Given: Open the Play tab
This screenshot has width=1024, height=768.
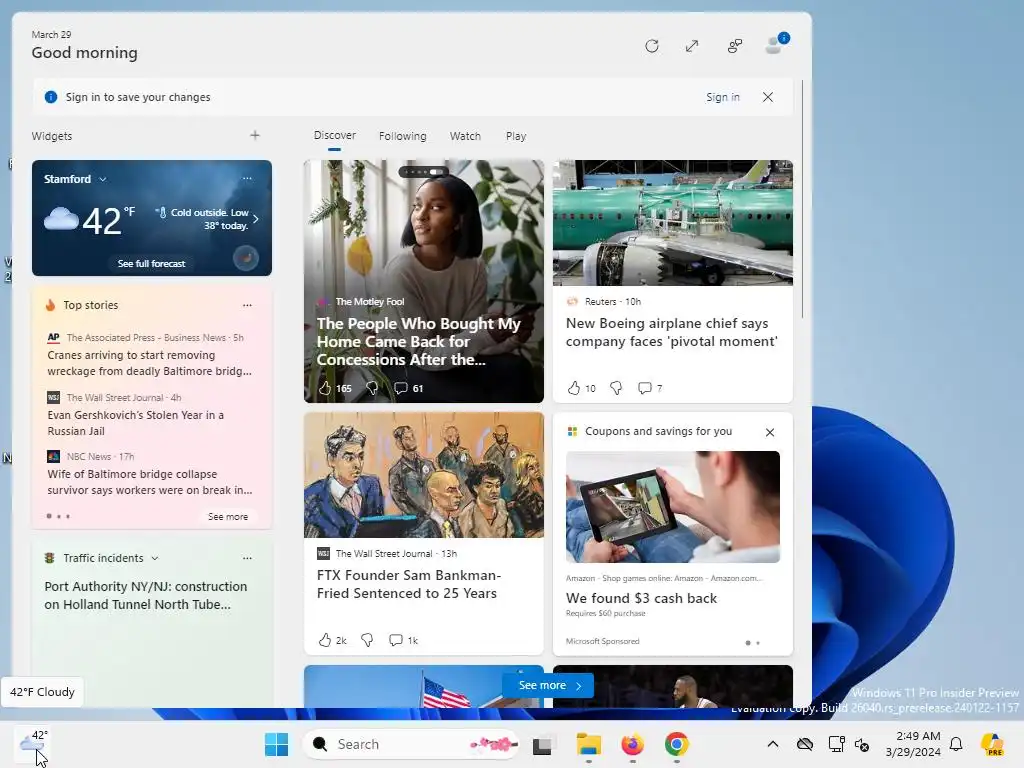Looking at the screenshot, I should (515, 136).
